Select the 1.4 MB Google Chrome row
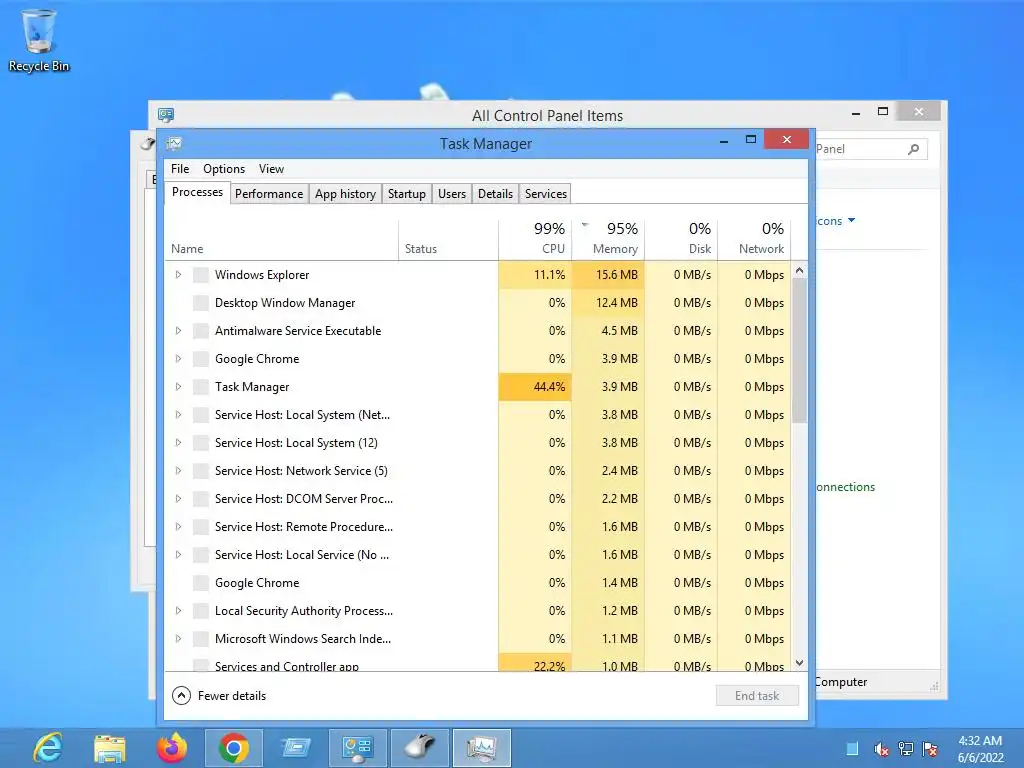Screen dimensions: 1024x768 478,583
